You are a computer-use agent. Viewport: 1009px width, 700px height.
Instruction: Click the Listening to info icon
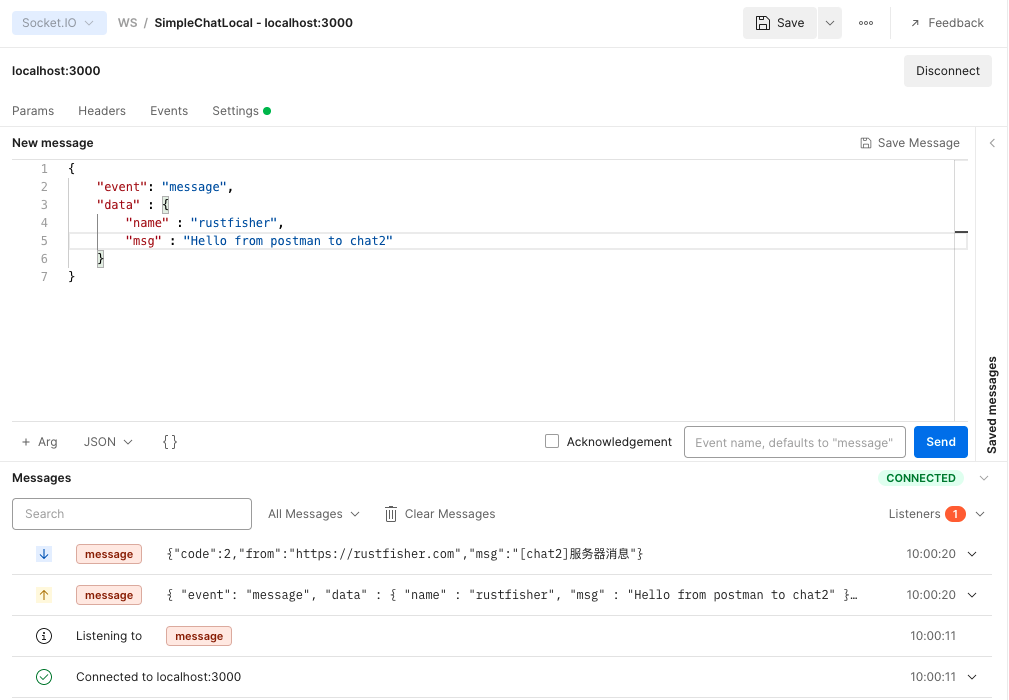(44, 636)
